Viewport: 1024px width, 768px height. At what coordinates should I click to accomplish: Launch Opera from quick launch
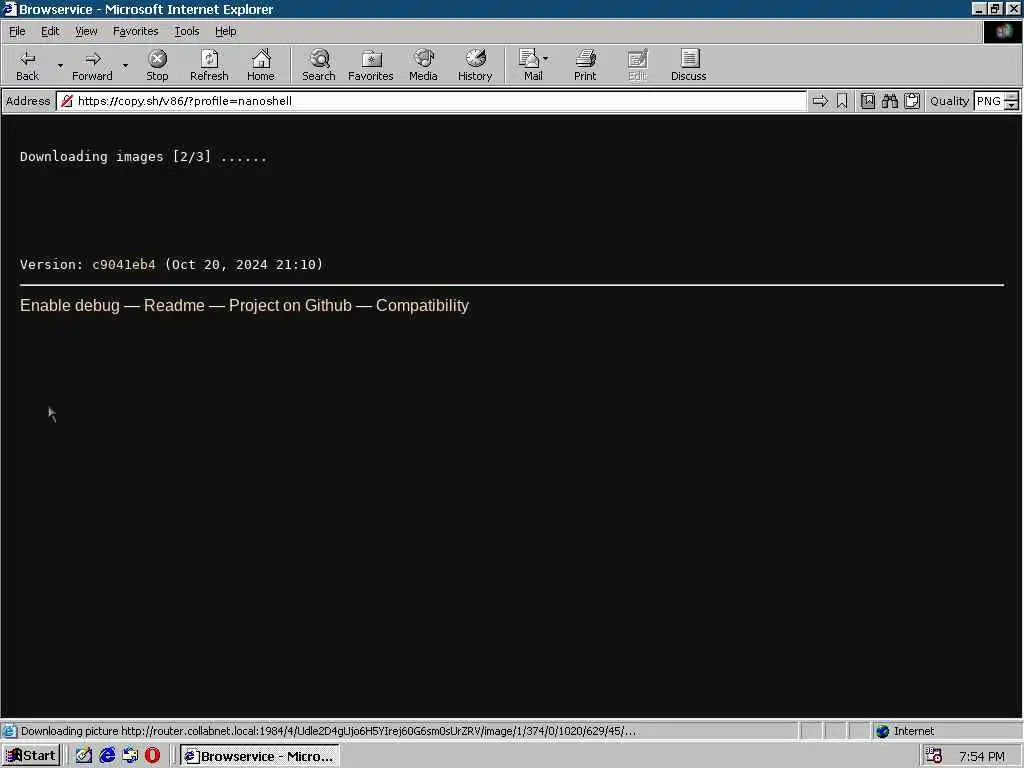pos(152,755)
